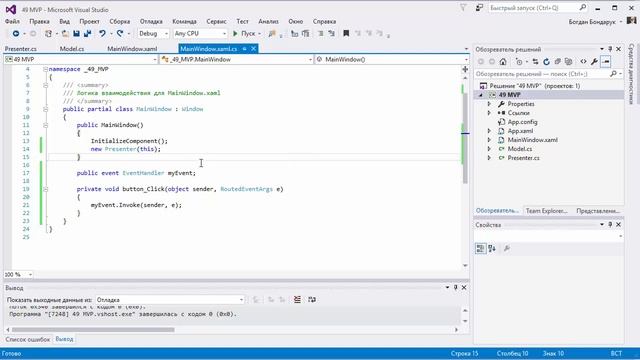
Task: Refresh the Solution Explorer
Action: [x=547, y=62]
